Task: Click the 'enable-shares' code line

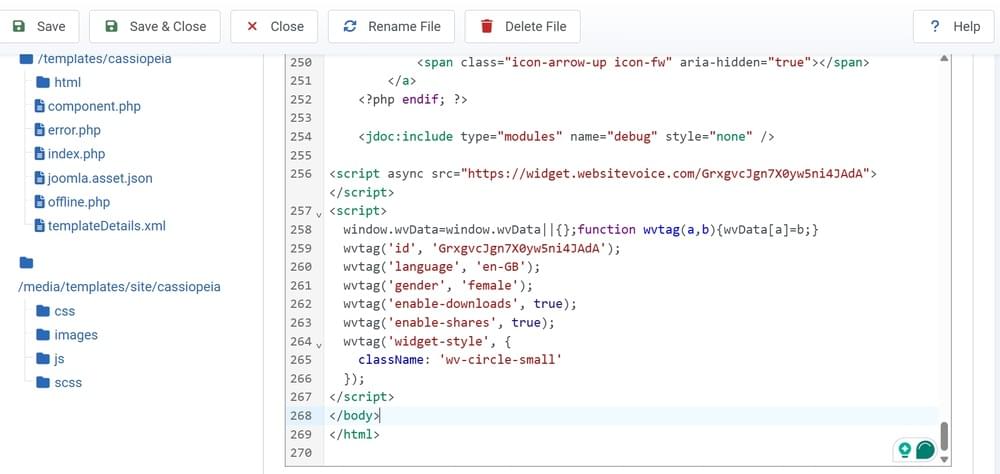Action: click(449, 322)
